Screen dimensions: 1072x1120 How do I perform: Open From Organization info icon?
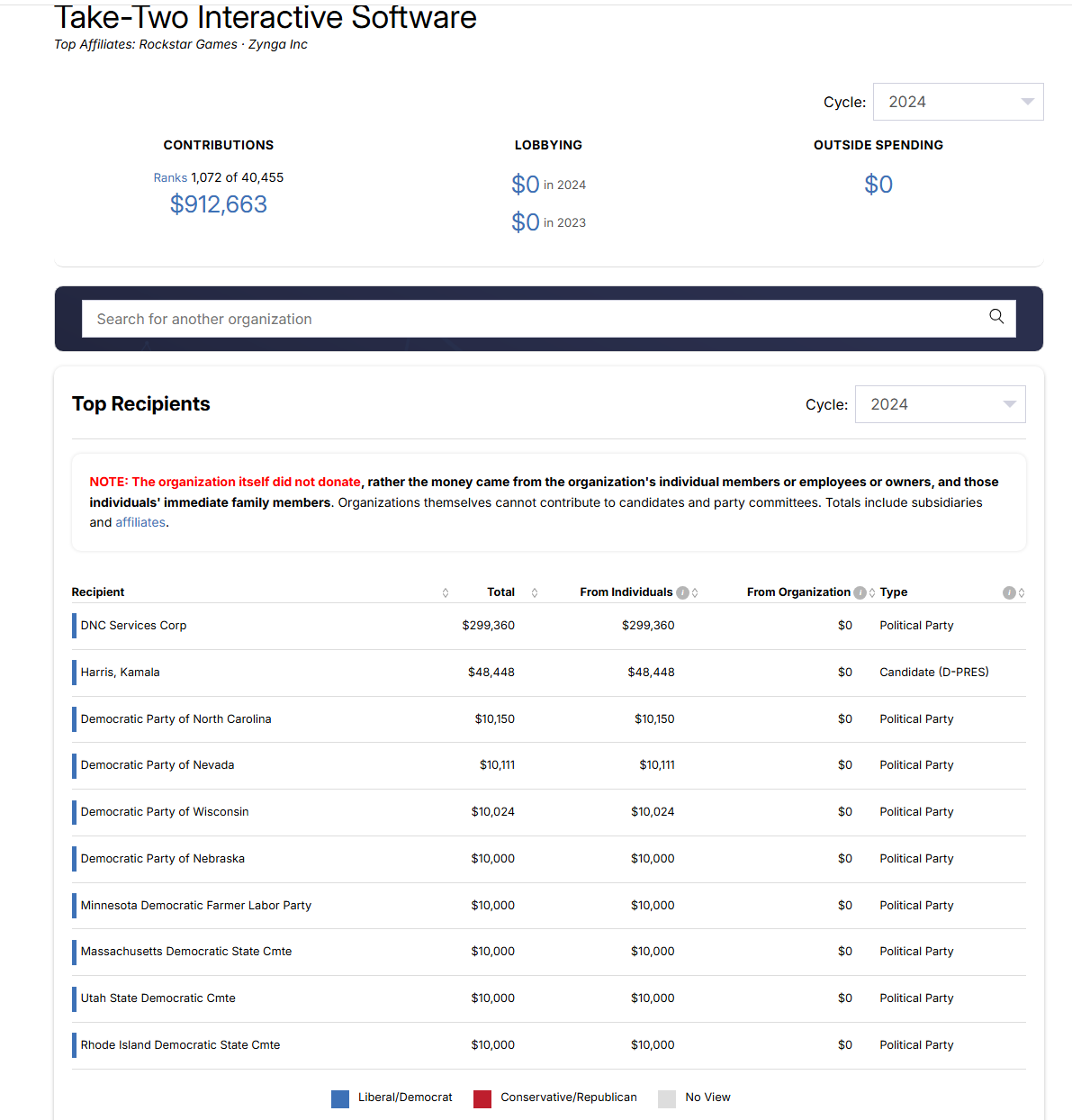860,592
